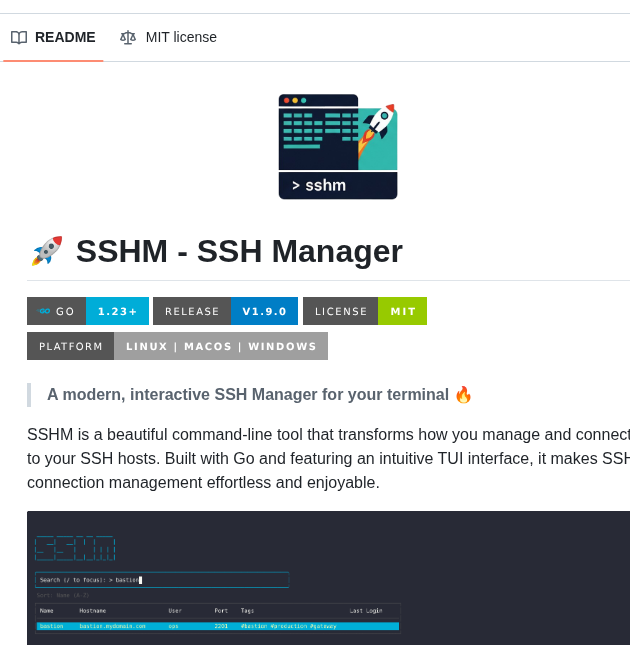Click the Hostname column header in screenshot

[93, 610]
